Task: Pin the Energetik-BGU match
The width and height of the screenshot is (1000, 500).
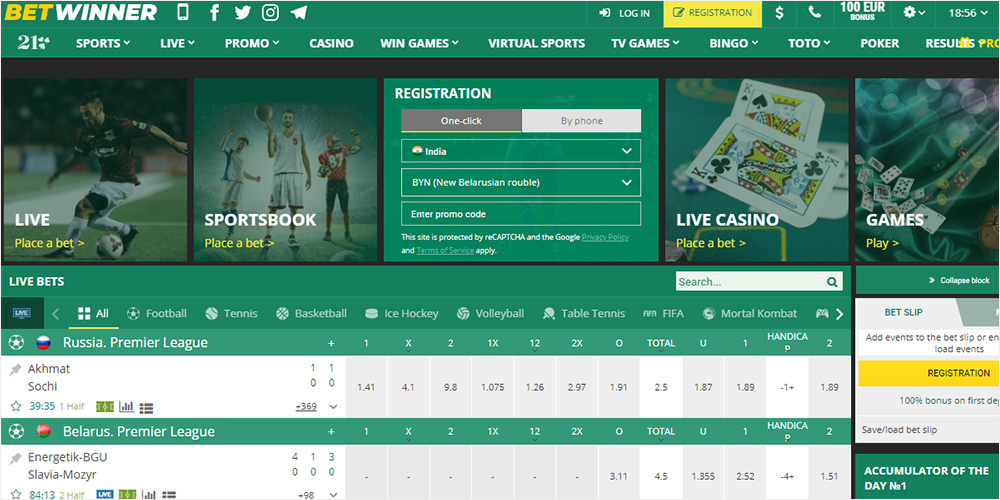Action: coord(15,459)
